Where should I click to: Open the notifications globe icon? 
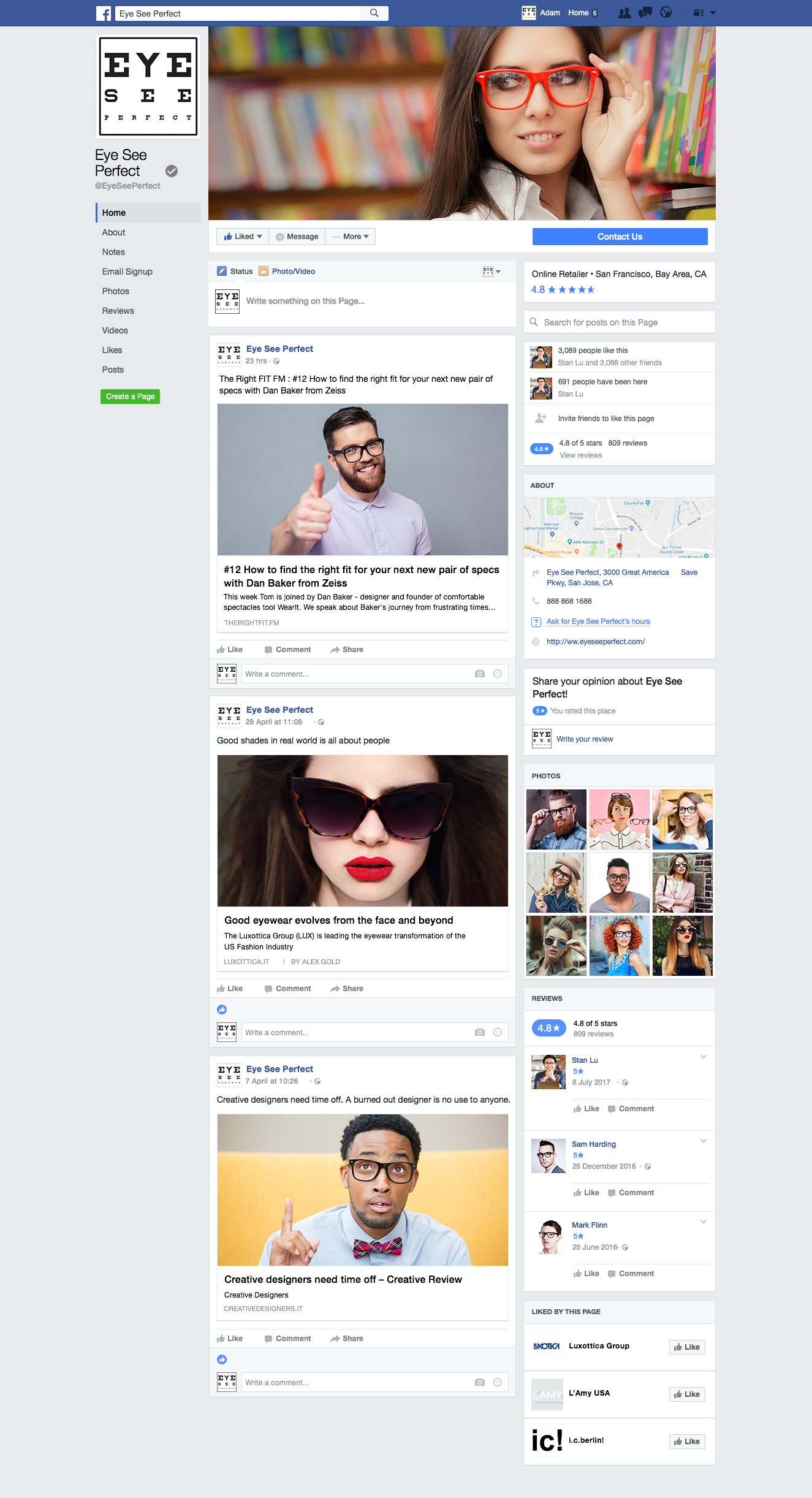pyautogui.click(x=666, y=13)
